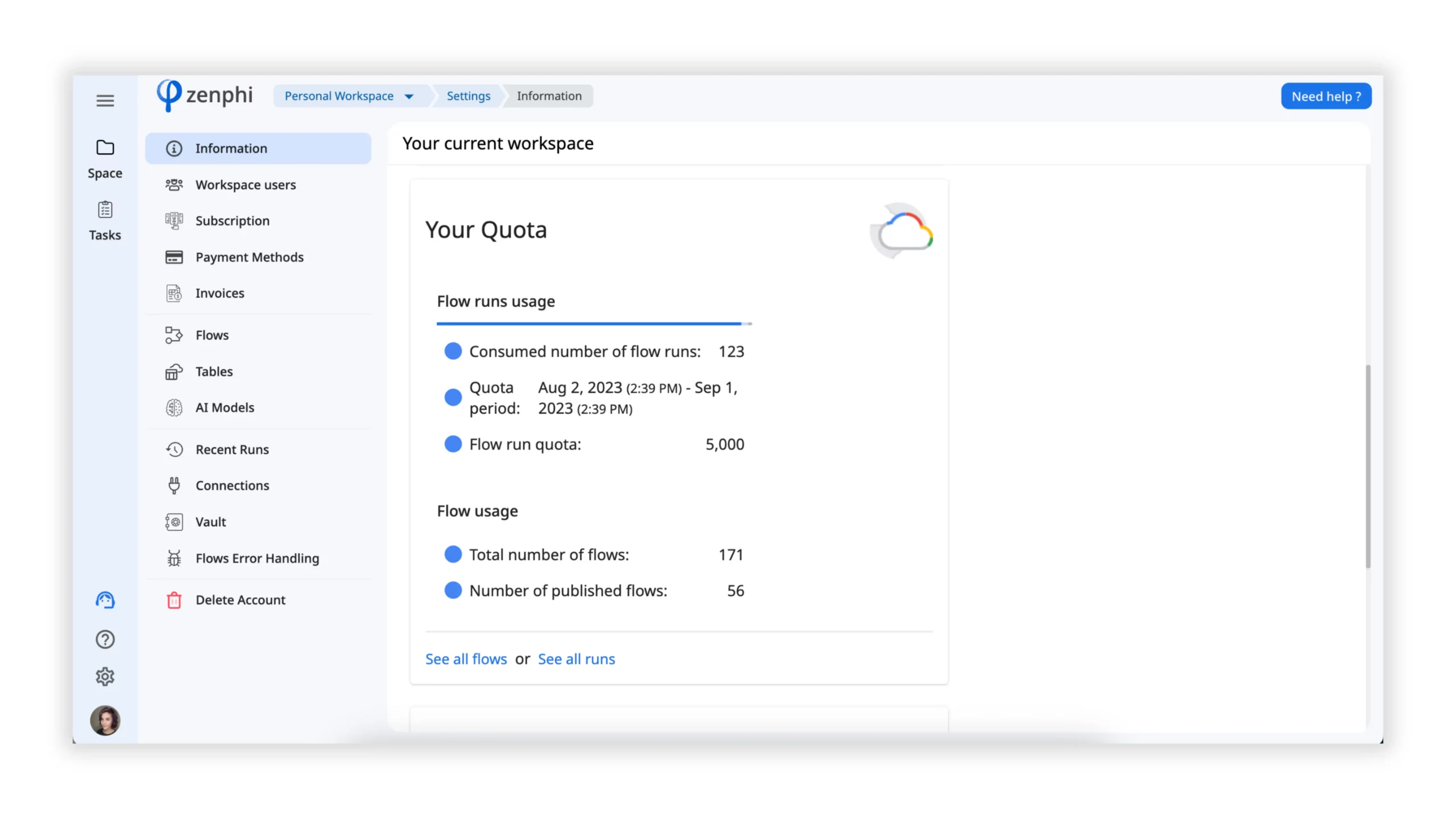
Task: Open the settings gear icon
Action: 105,677
